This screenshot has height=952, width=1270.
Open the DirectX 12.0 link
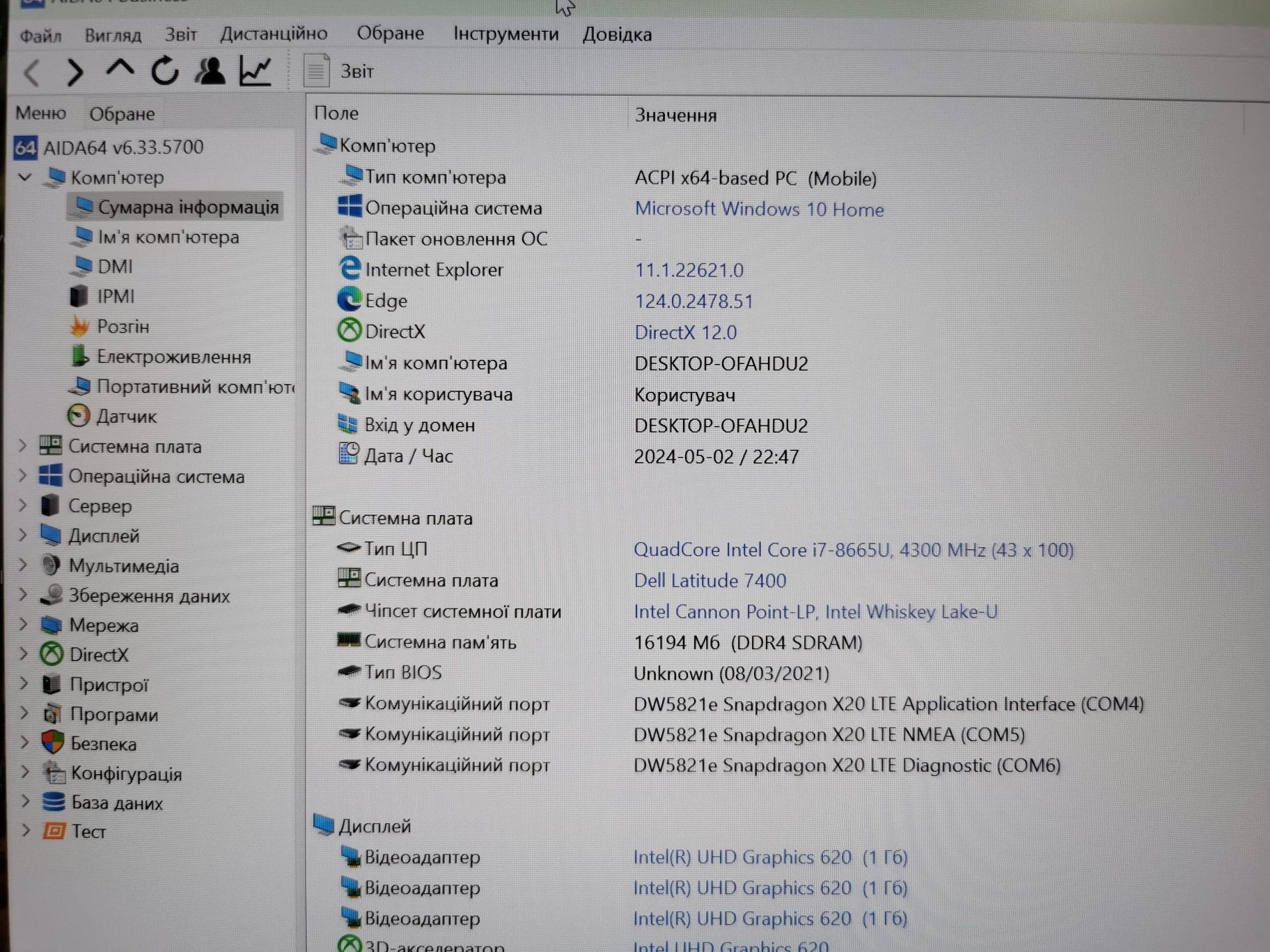[685, 333]
